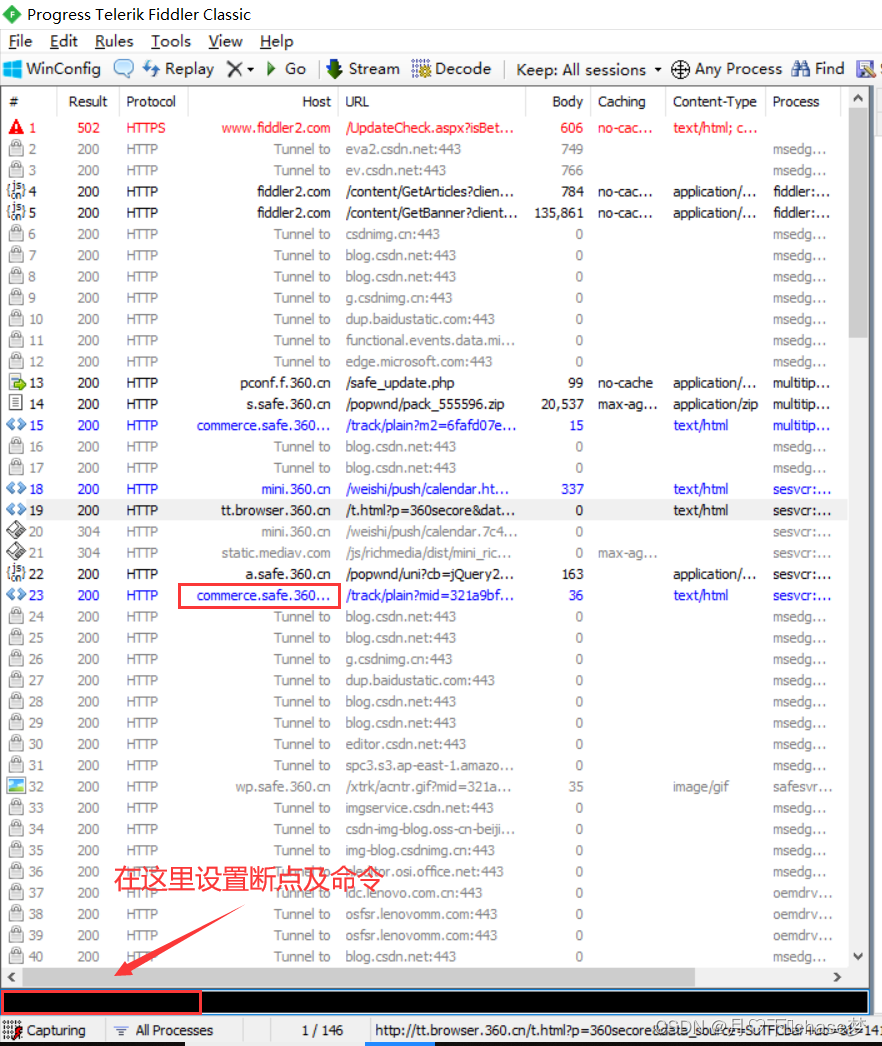Click the vertical scrollbar down arrow
The width and height of the screenshot is (882, 1046).
point(858,956)
